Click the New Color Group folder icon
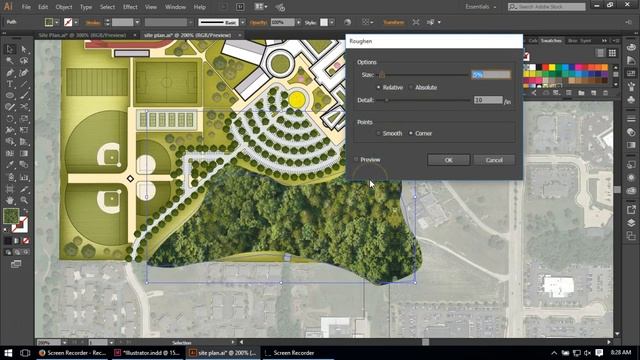Screen dimensions: 640x360 581,93
